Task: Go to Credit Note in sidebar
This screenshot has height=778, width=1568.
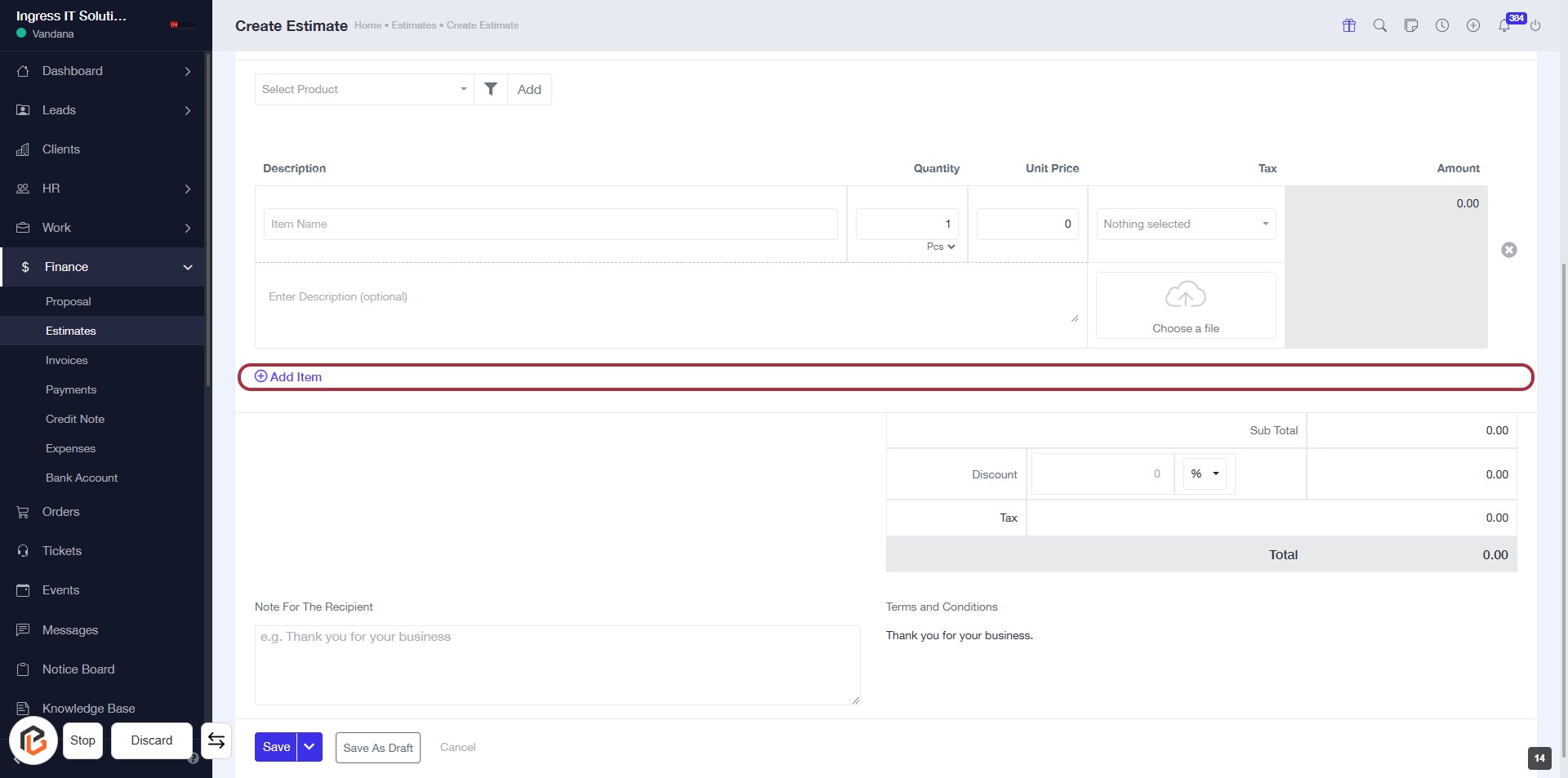Action: point(75,419)
